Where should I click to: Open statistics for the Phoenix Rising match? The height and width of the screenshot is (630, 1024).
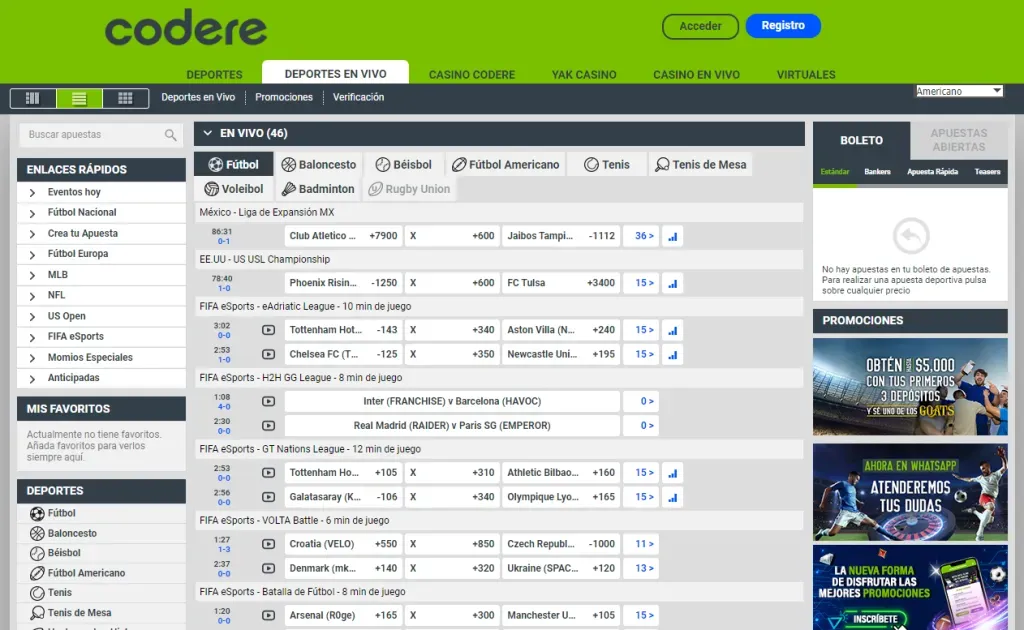click(x=671, y=282)
